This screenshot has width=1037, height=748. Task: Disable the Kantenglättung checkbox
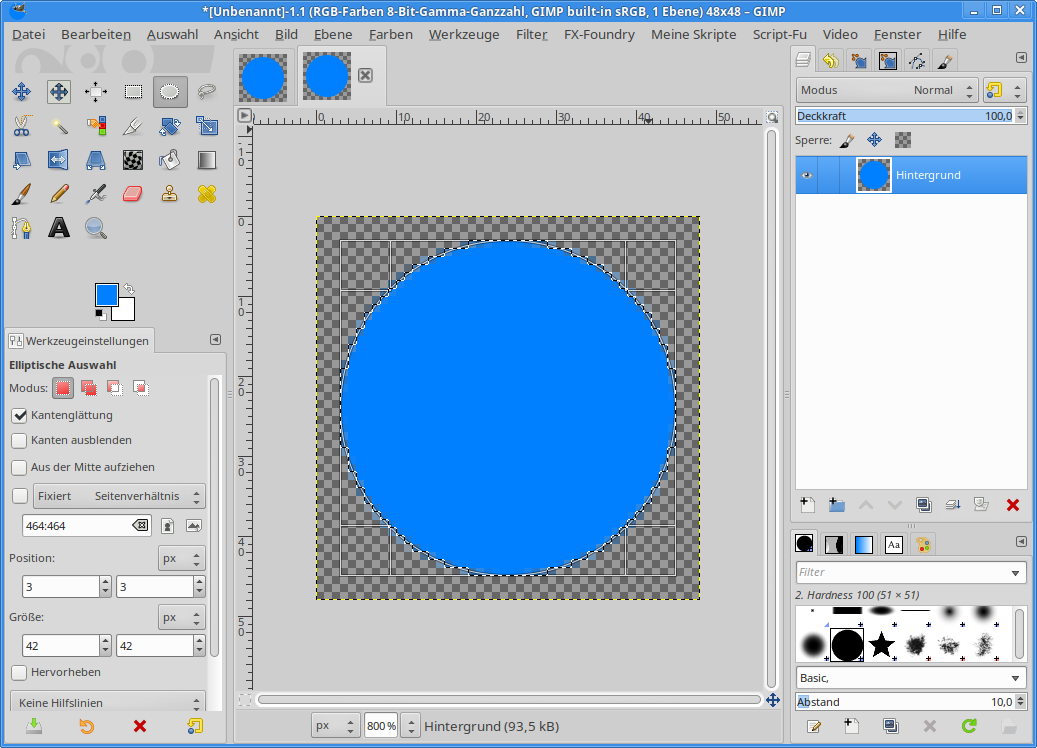coord(19,415)
